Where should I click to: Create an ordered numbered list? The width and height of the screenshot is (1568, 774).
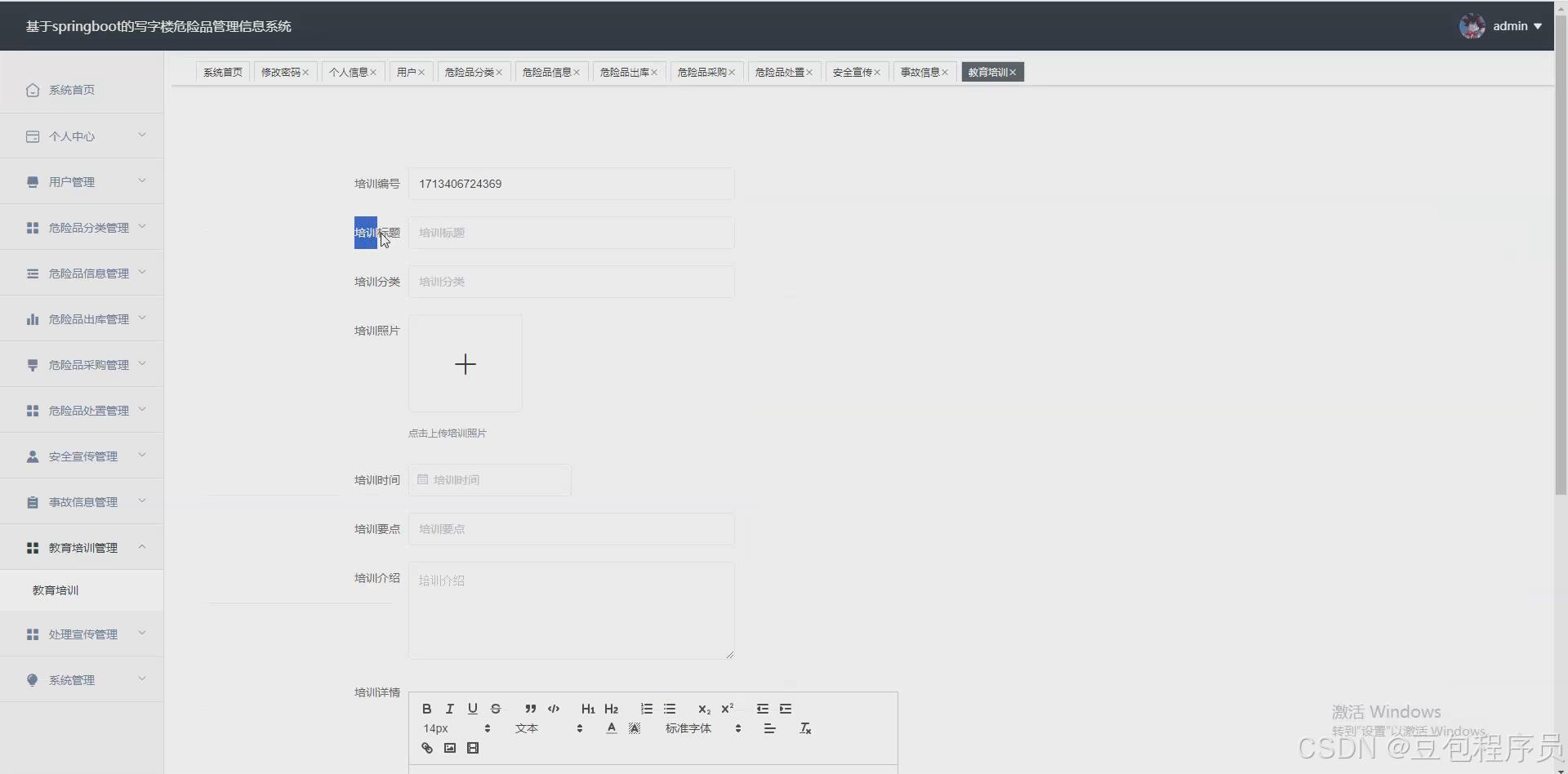point(647,709)
